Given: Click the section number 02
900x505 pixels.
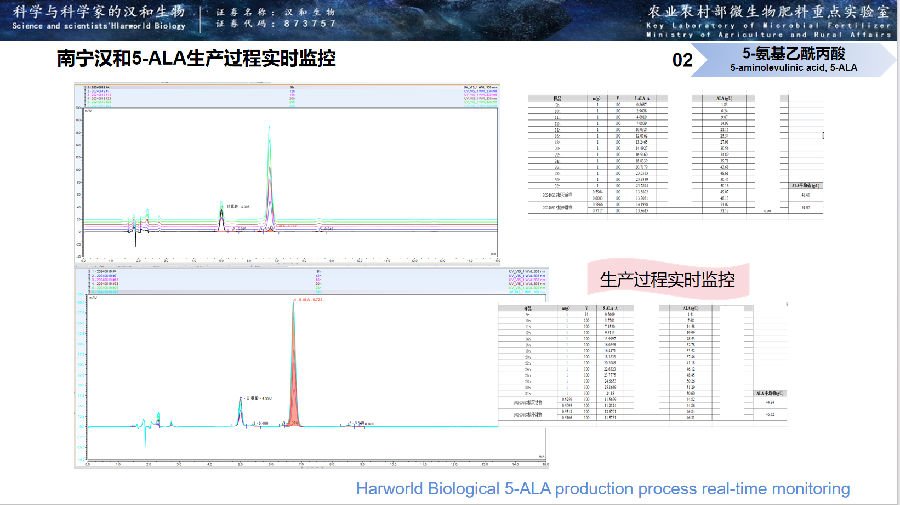Looking at the screenshot, I should click(x=683, y=60).
